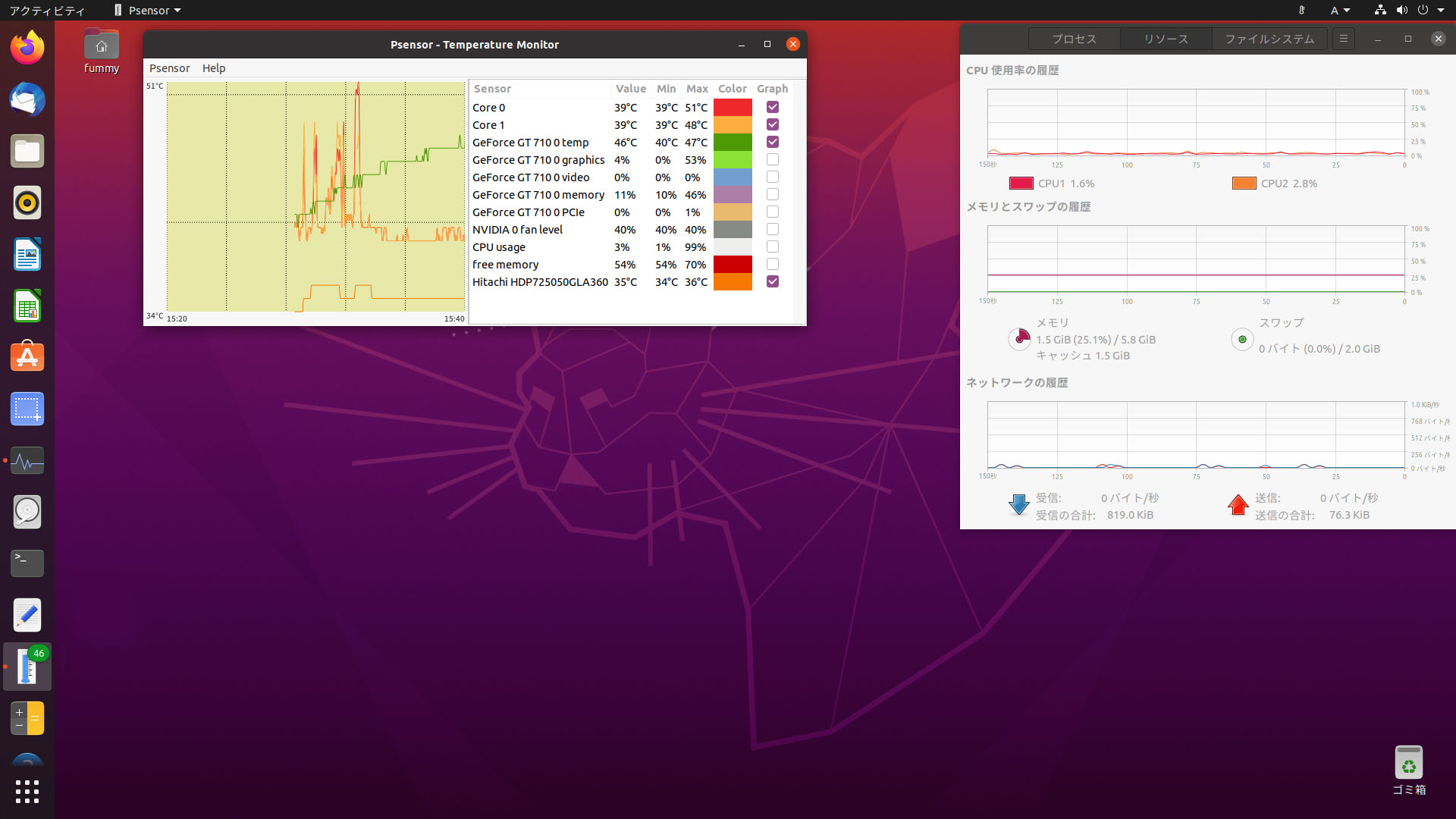Change free memory dark red swatch

click(733, 264)
